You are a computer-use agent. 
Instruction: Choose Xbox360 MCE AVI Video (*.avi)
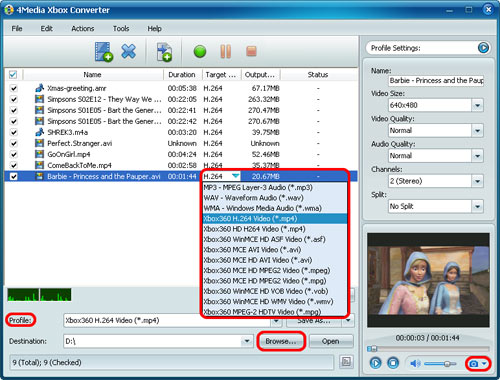(x=275, y=250)
